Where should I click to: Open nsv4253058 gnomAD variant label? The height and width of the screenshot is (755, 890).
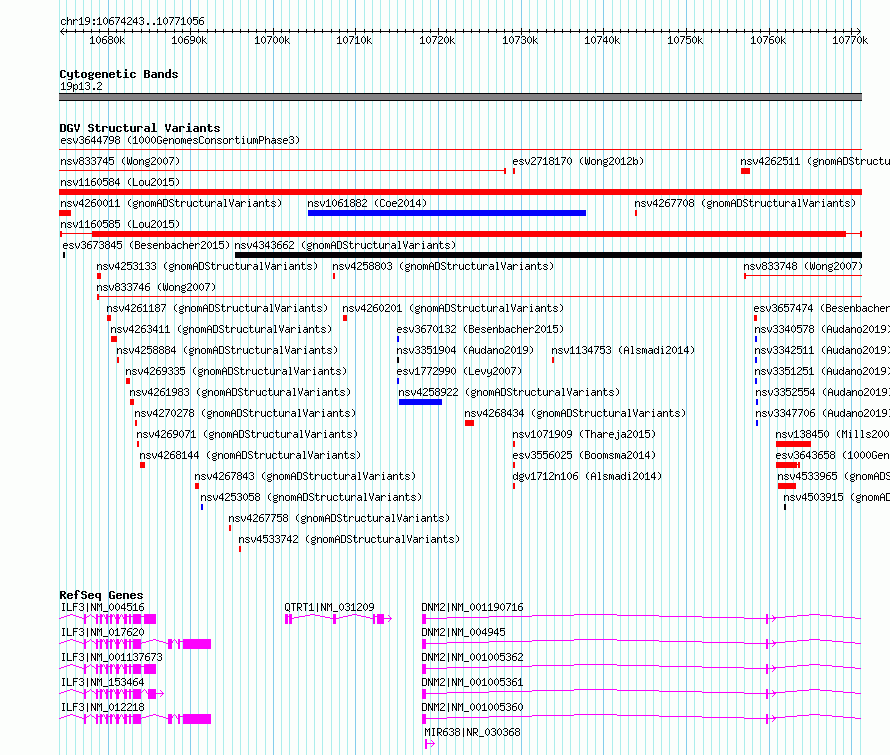(x=311, y=497)
